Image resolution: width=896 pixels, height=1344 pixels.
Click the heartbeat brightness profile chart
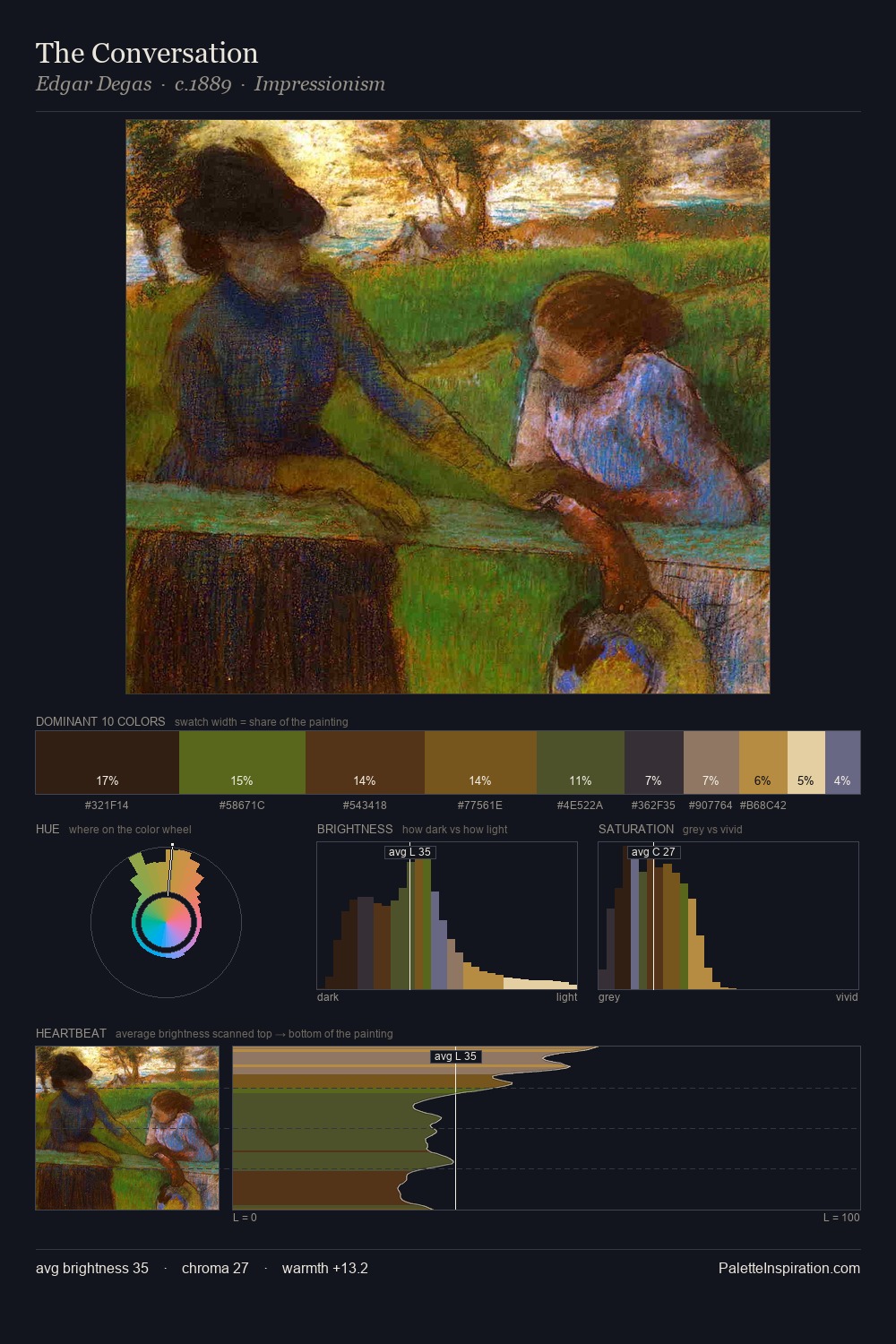point(547,1128)
